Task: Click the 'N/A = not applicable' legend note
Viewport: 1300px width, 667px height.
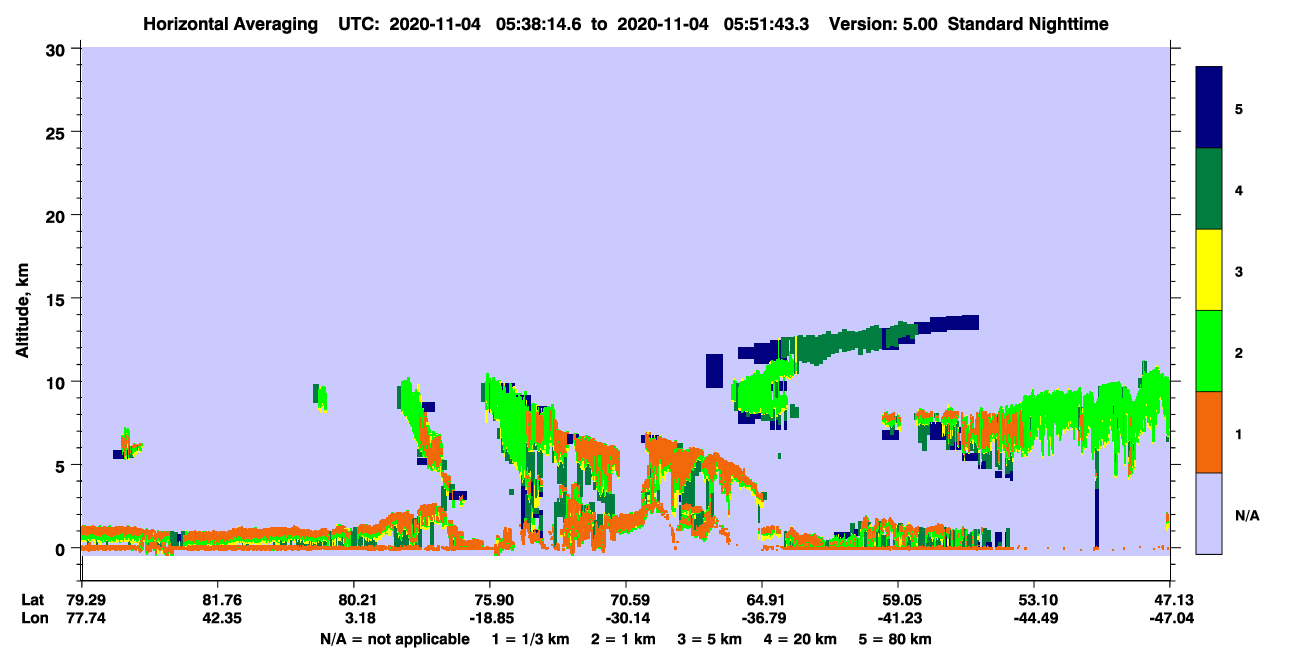Action: click(394, 639)
